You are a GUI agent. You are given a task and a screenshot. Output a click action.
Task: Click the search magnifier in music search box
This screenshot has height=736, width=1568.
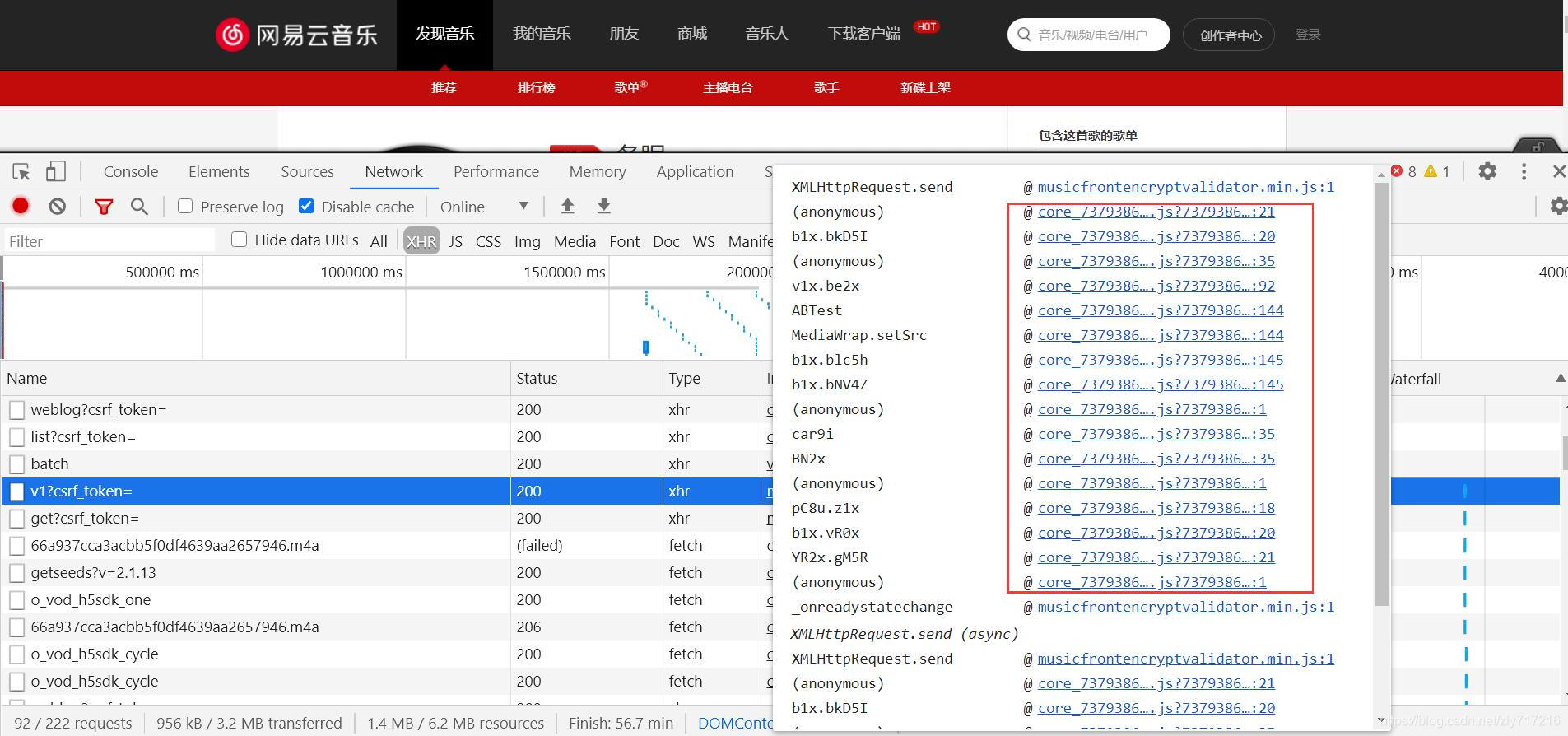1024,35
